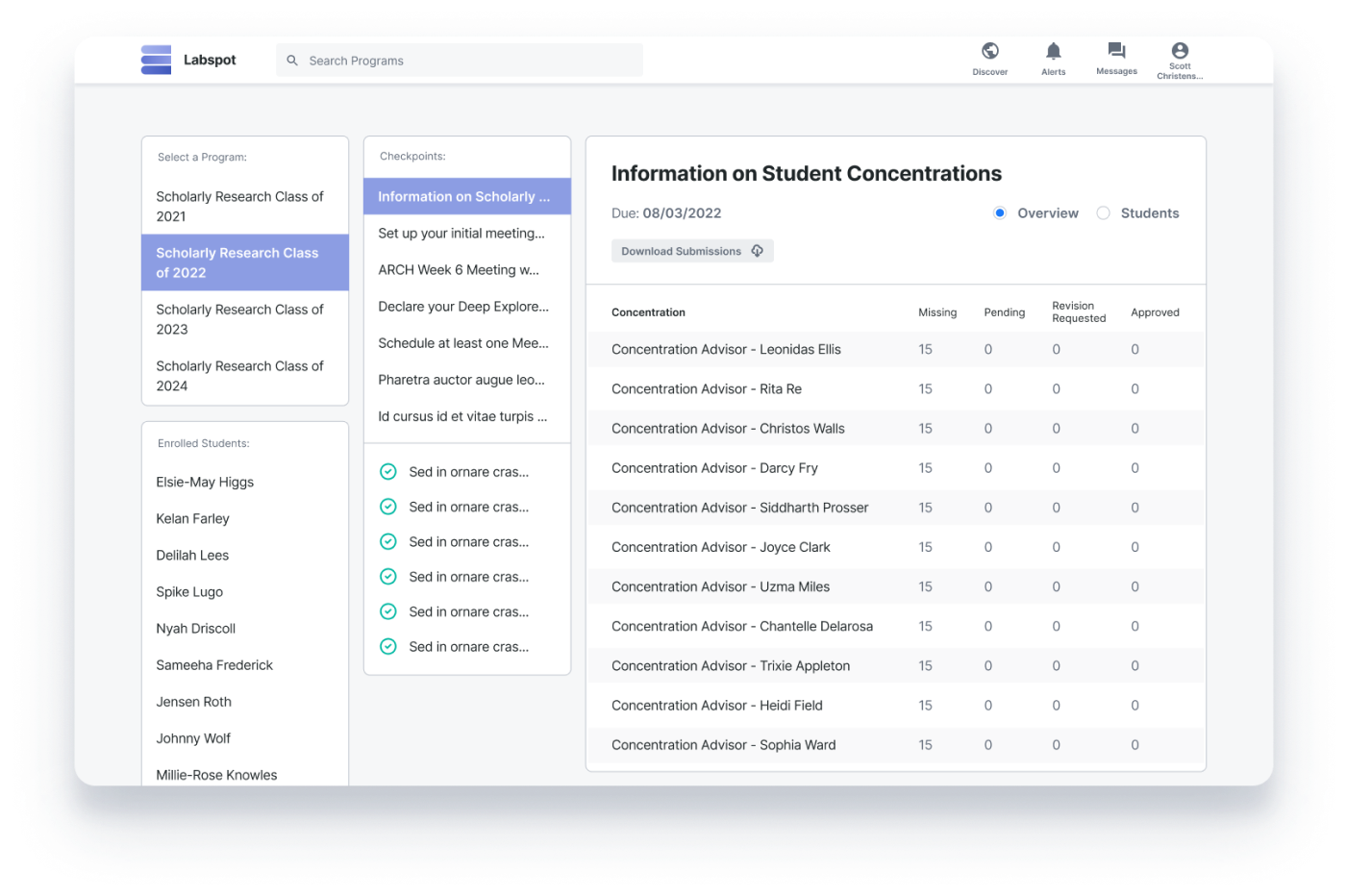
Task: Open Concentration Advisor - Joyce Clark row
Action: coord(896,546)
